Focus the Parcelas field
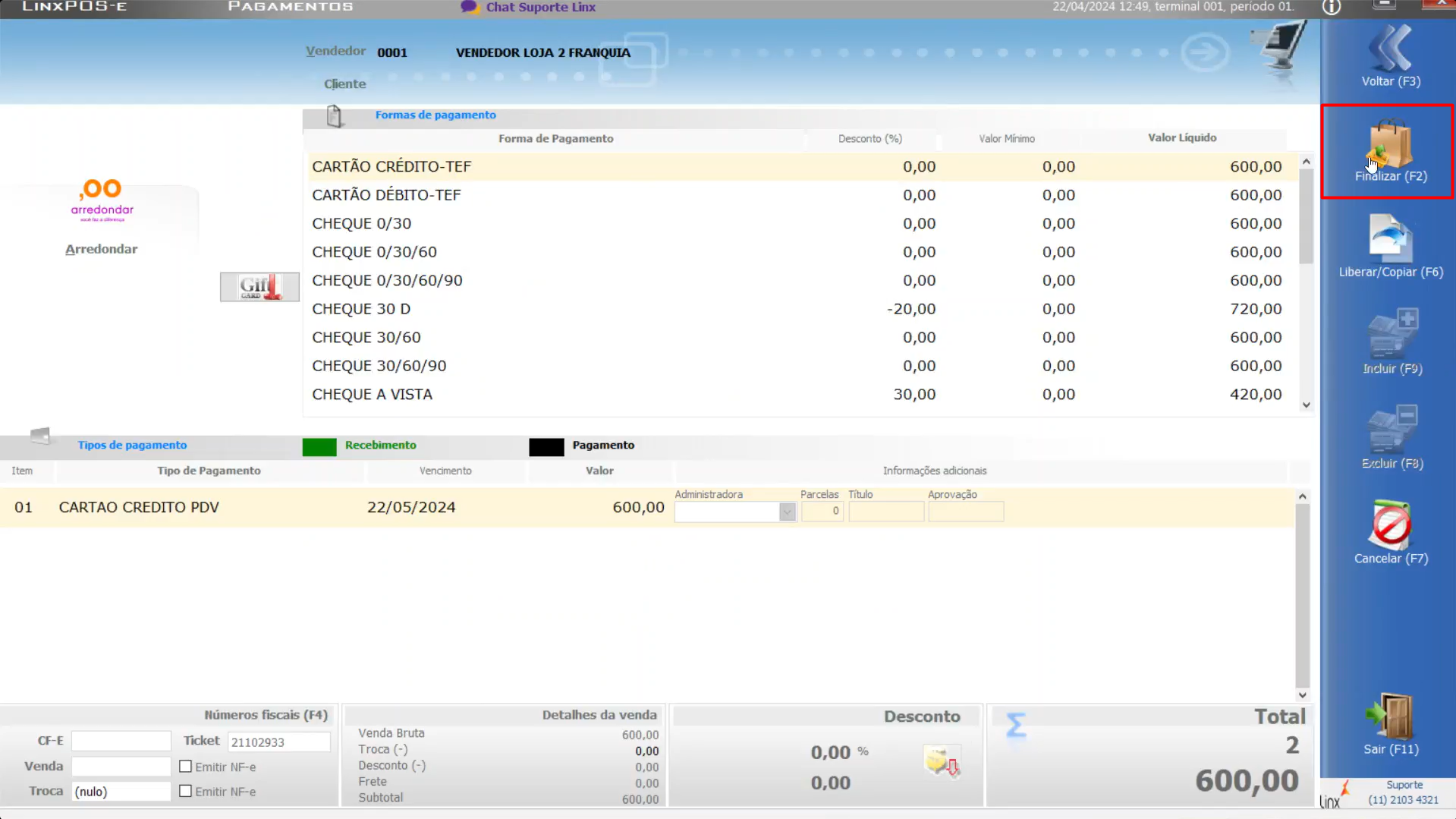 [x=822, y=512]
